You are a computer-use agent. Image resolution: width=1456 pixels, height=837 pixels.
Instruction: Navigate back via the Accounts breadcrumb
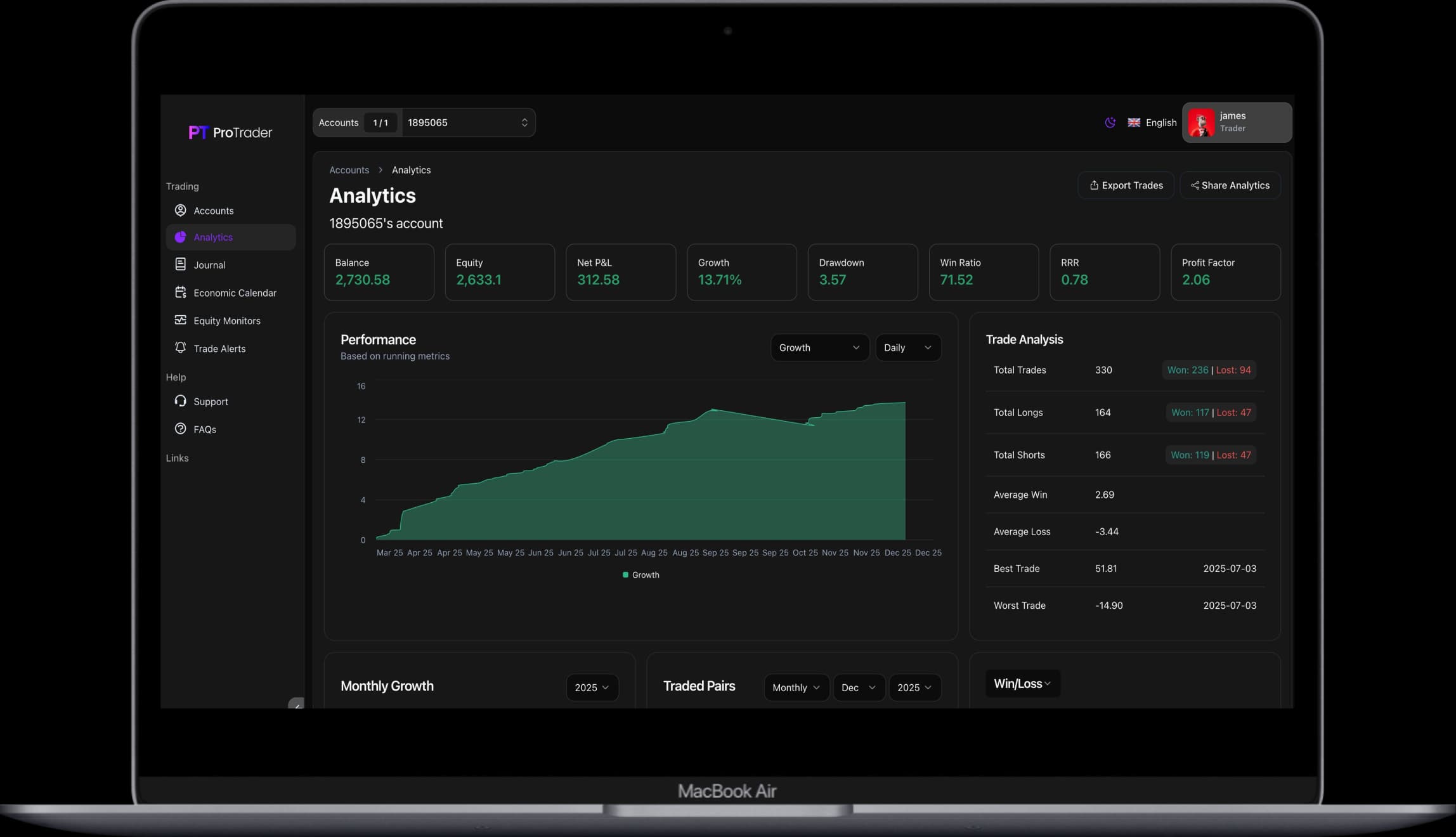point(349,170)
